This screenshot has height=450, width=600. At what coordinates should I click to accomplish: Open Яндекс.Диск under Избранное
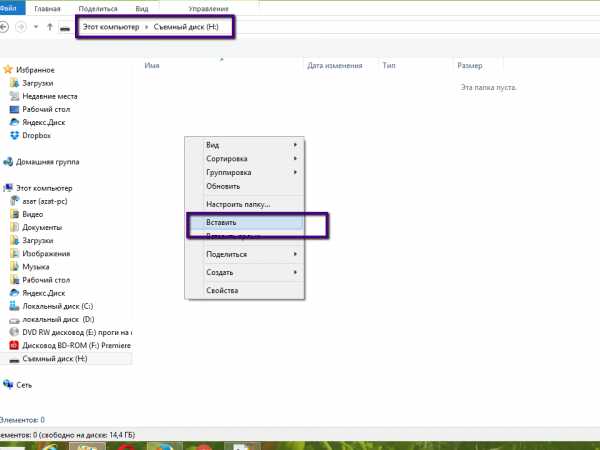tap(42, 122)
